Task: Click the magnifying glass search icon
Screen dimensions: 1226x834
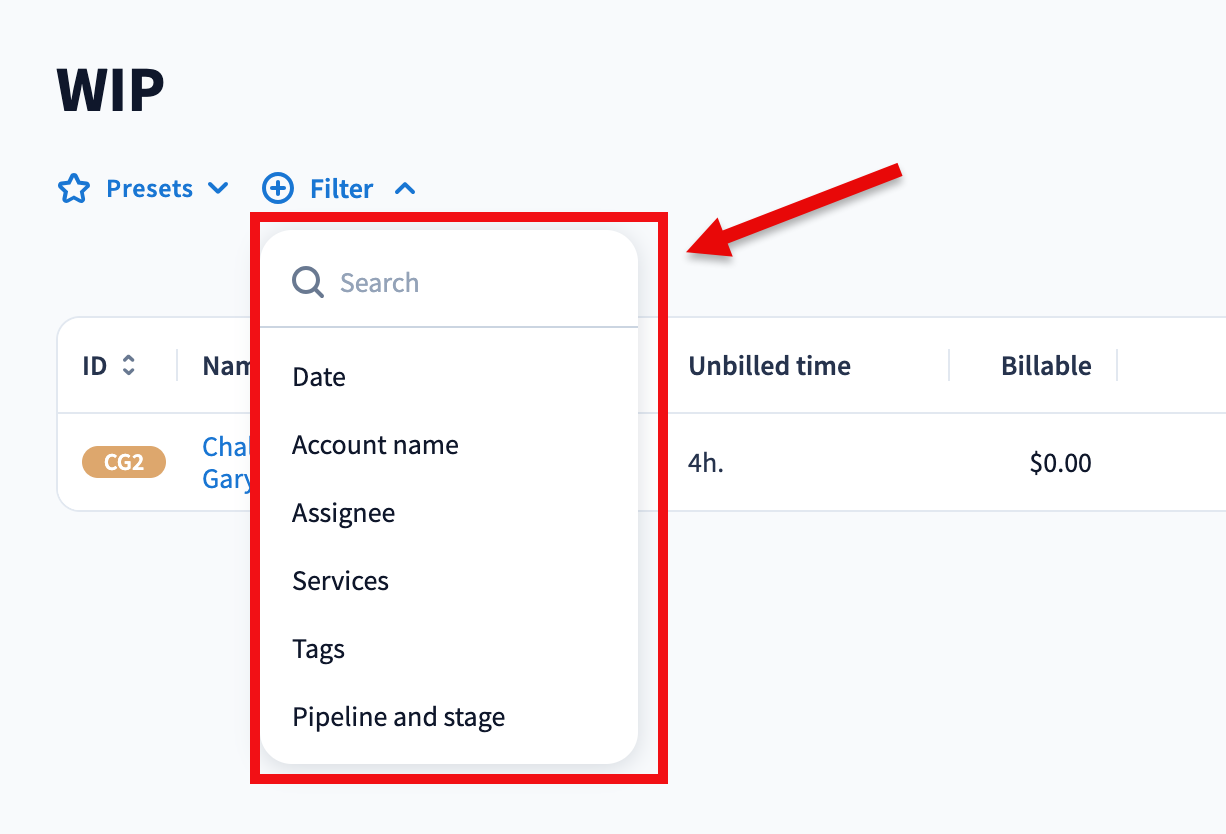Action: pos(308,283)
